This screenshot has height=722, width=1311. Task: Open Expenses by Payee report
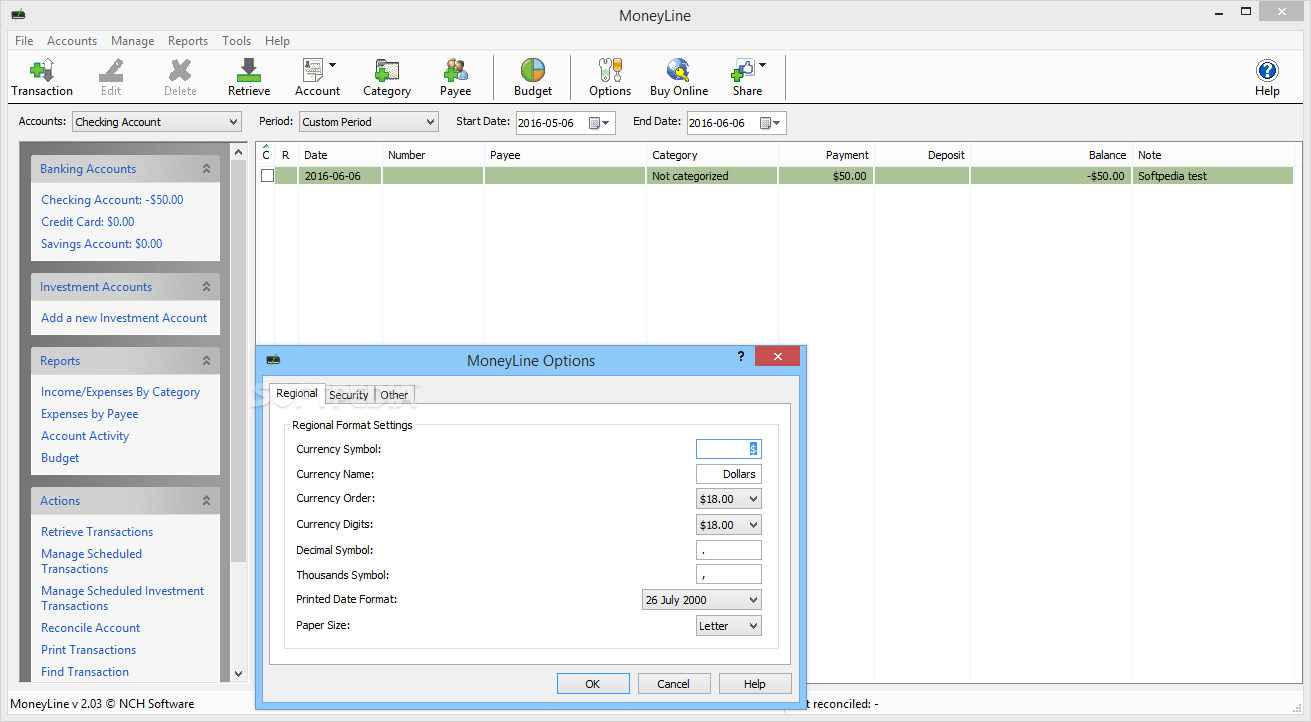click(90, 414)
